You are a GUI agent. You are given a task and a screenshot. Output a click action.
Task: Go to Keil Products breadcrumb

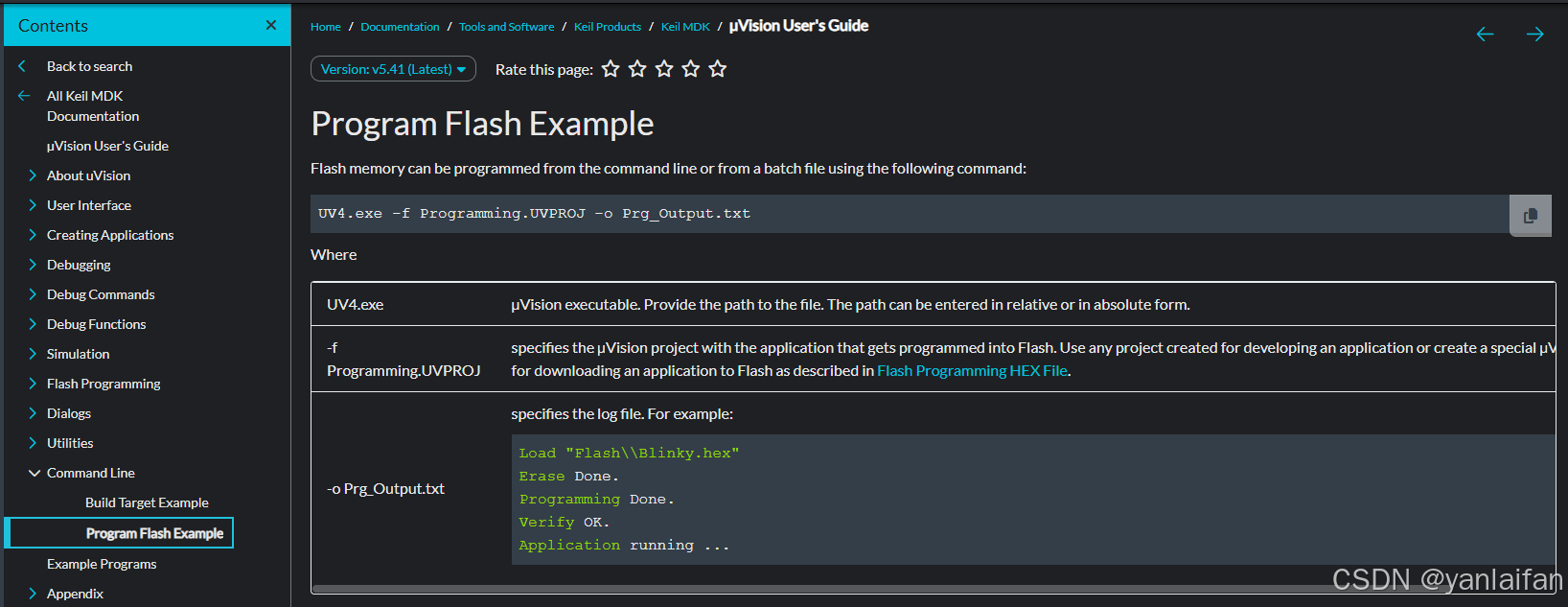coord(608,27)
